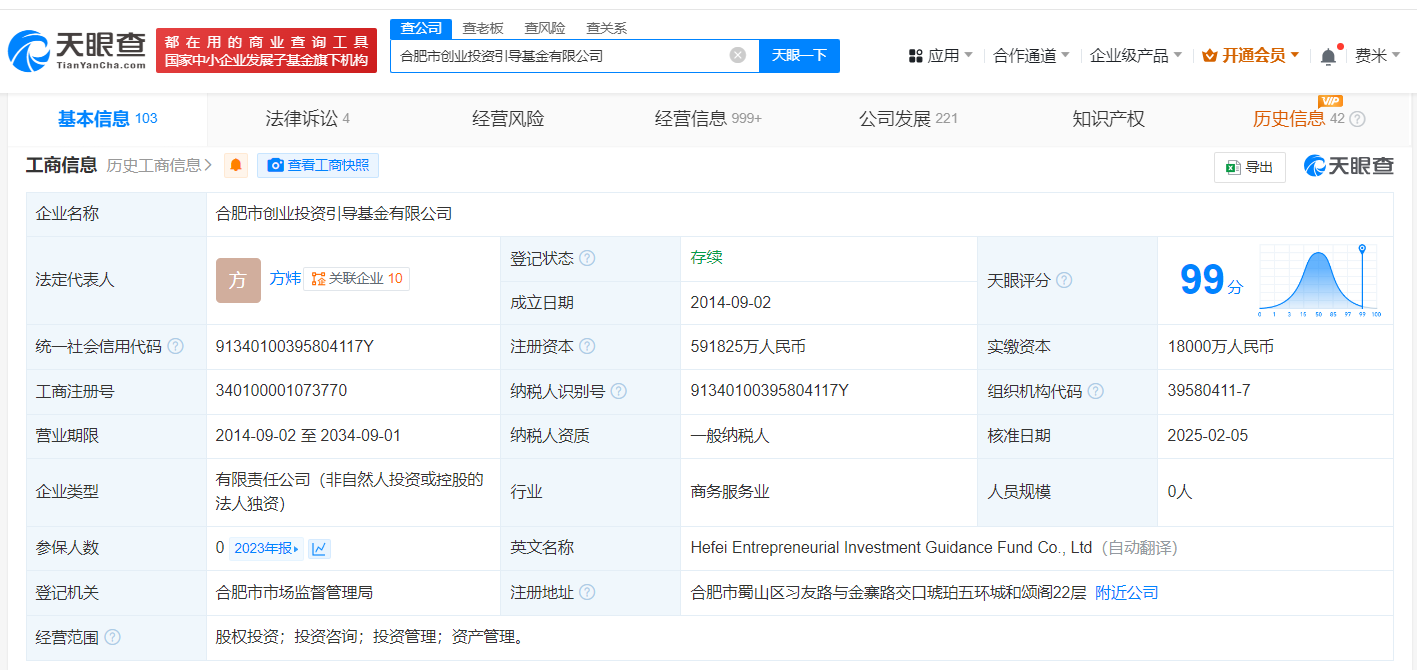Click the 天眼一下 search button
Viewport: 1417px width, 670px height.
[799, 56]
